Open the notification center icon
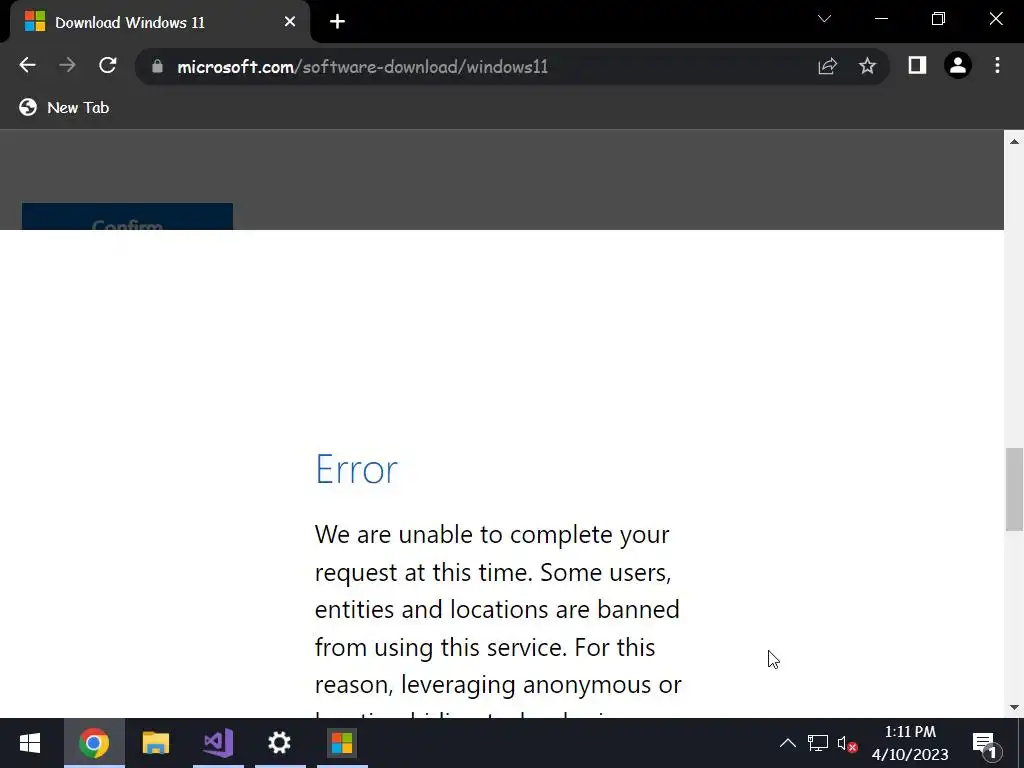1024x768 pixels. point(986,744)
